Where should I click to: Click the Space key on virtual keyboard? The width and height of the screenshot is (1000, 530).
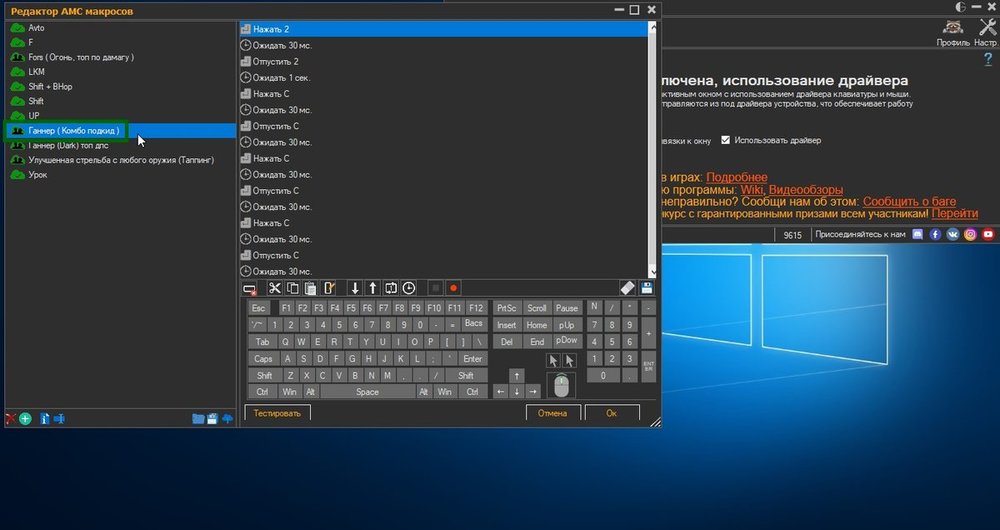point(367,392)
